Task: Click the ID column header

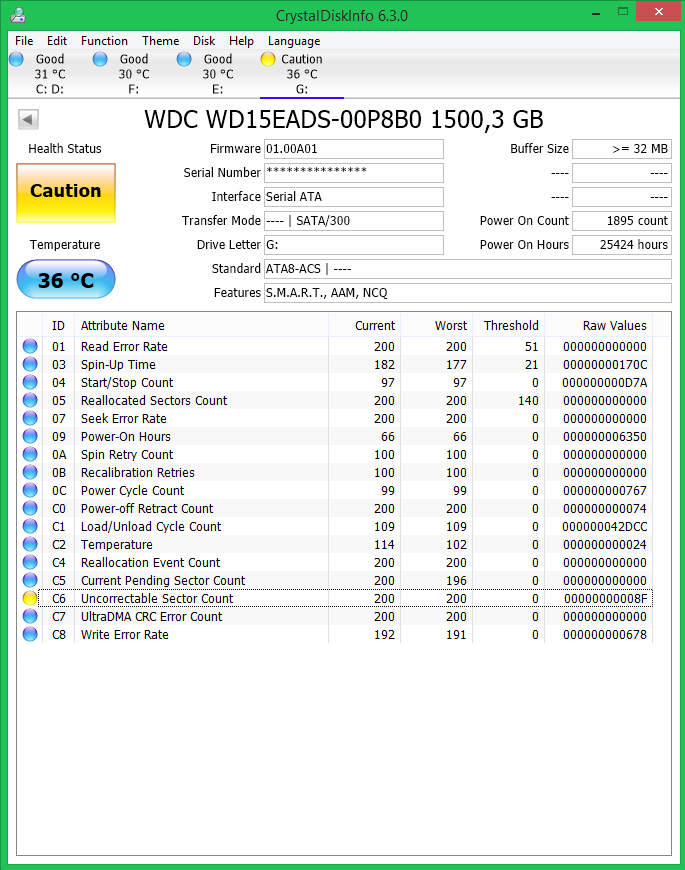Action: click(58, 326)
